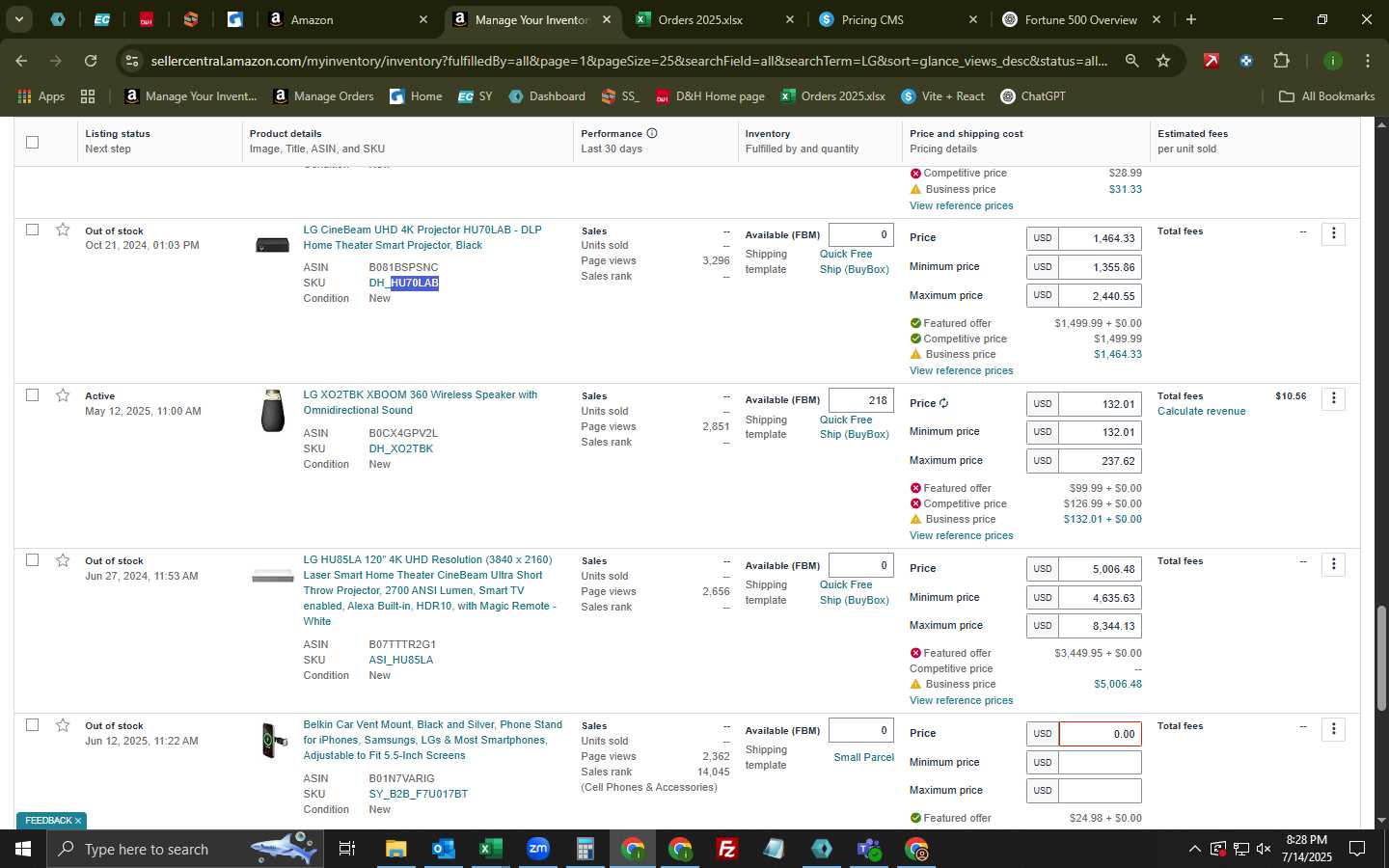
Task: Open Excel from the taskbar
Action: tap(490, 849)
